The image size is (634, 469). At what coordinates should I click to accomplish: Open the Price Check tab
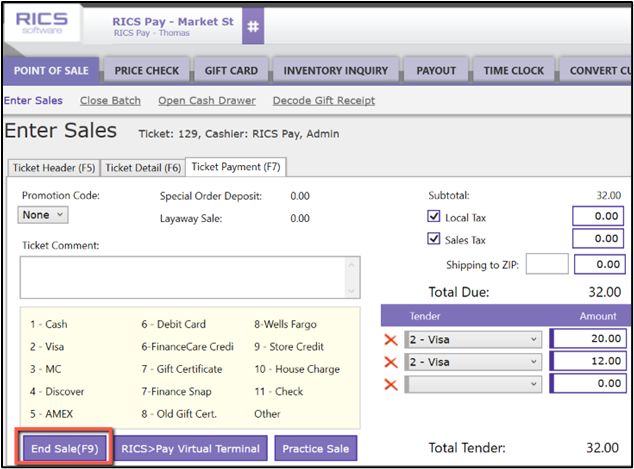click(146, 70)
